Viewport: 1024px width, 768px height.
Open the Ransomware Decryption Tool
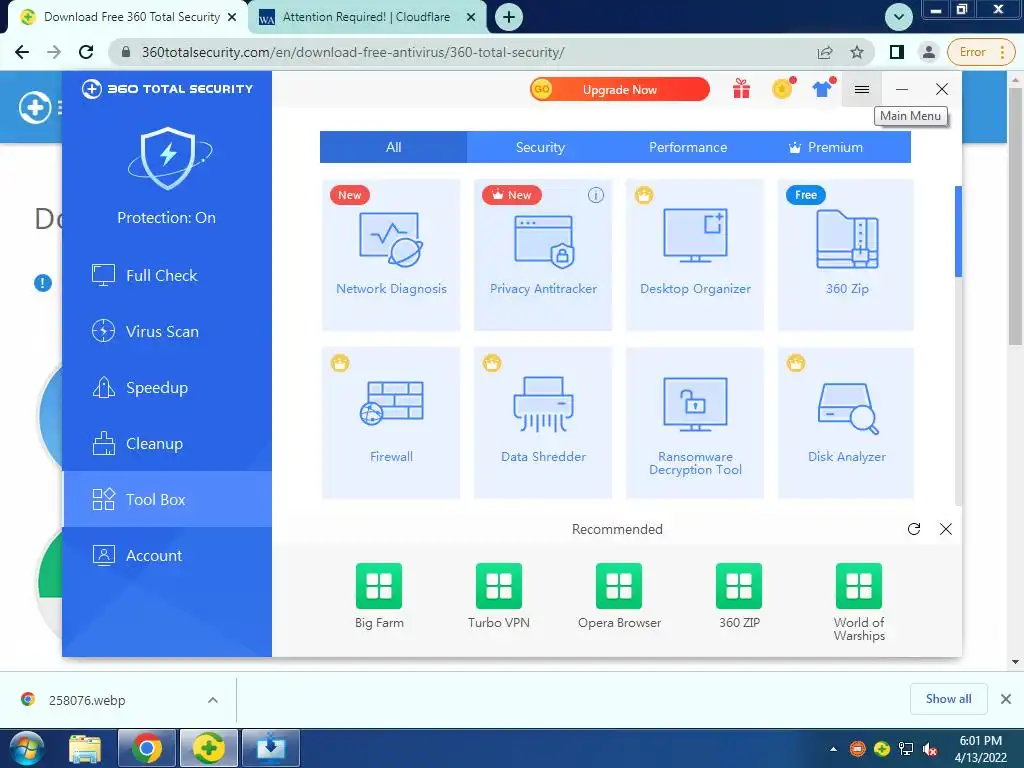[x=695, y=423]
